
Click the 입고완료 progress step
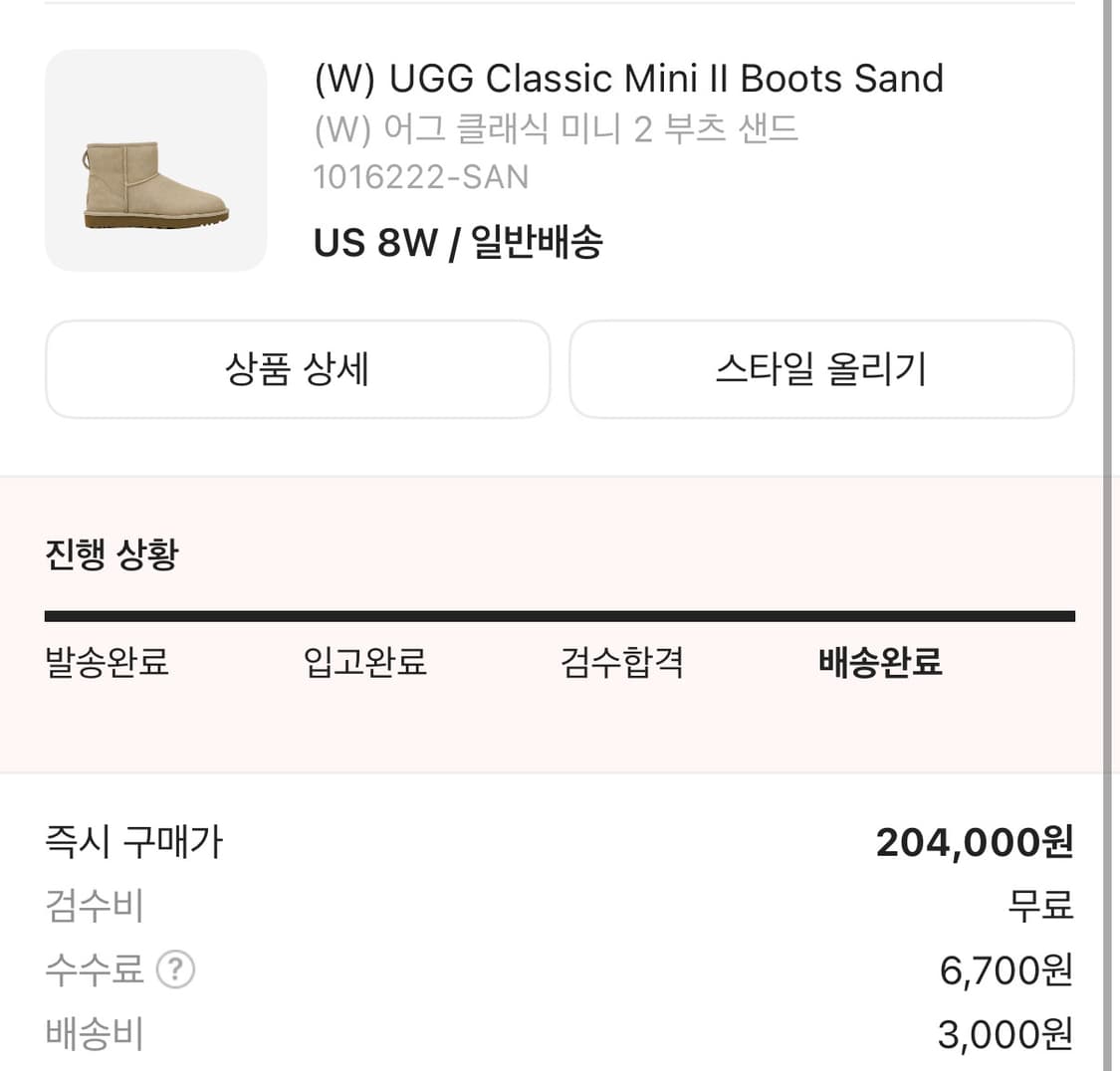pyautogui.click(x=364, y=662)
